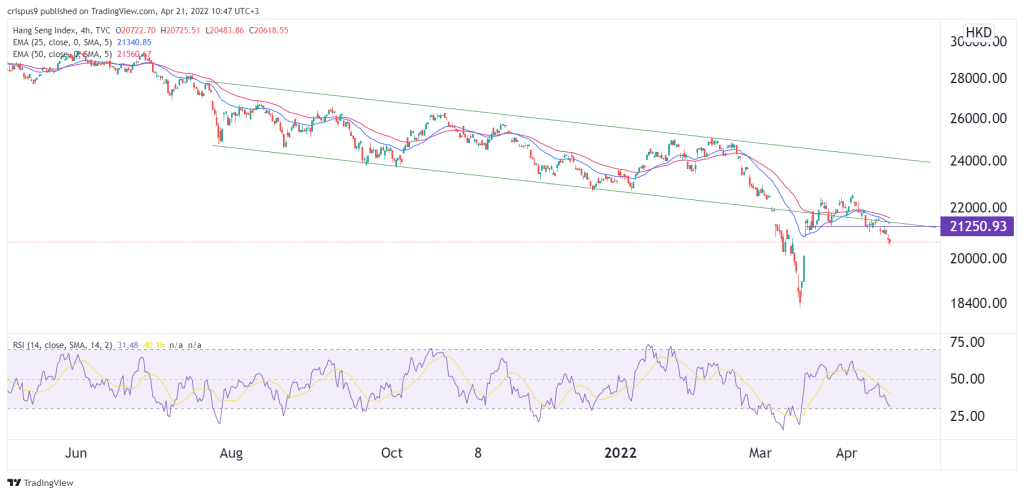
Task: Click the 20000.00 price axis label
Action: 977,258
